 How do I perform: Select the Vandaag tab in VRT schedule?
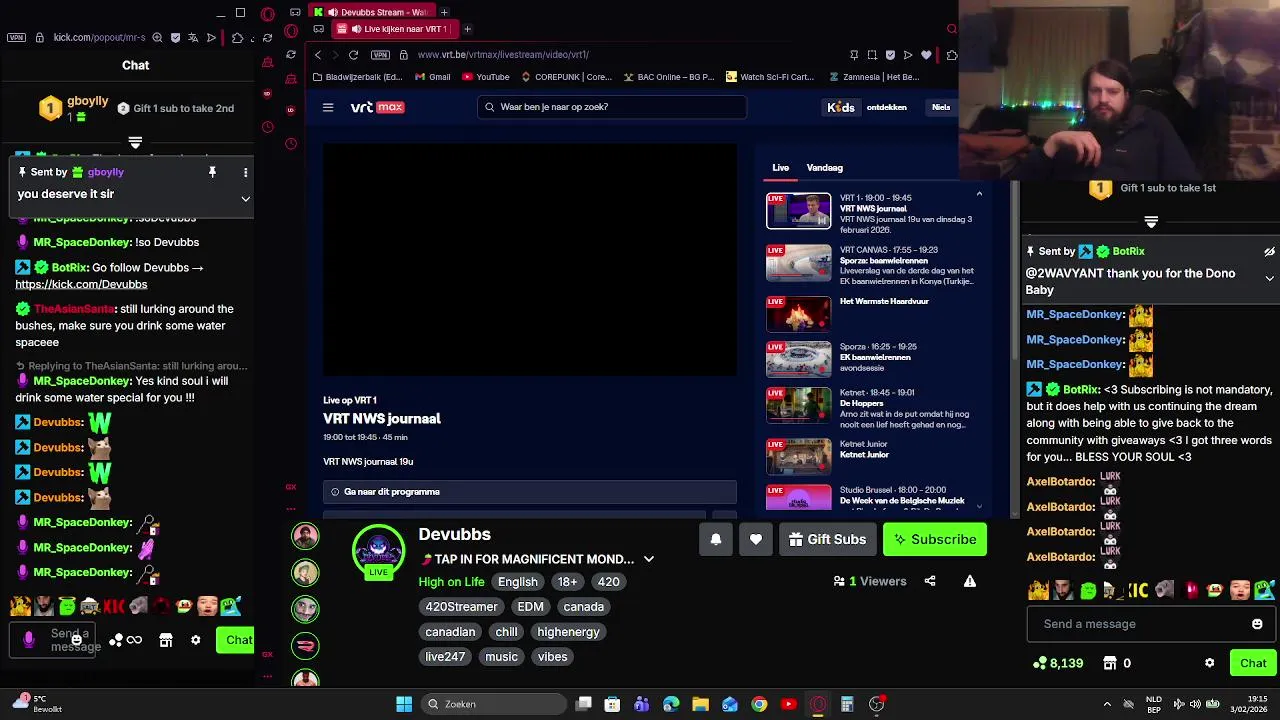click(x=825, y=168)
